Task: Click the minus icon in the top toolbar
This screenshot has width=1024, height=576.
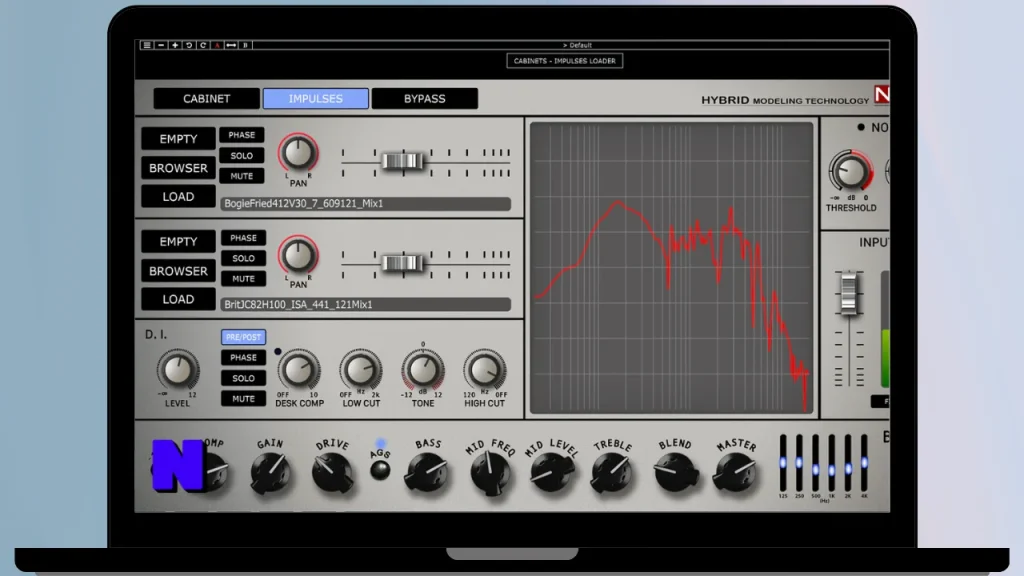Action: [x=161, y=45]
